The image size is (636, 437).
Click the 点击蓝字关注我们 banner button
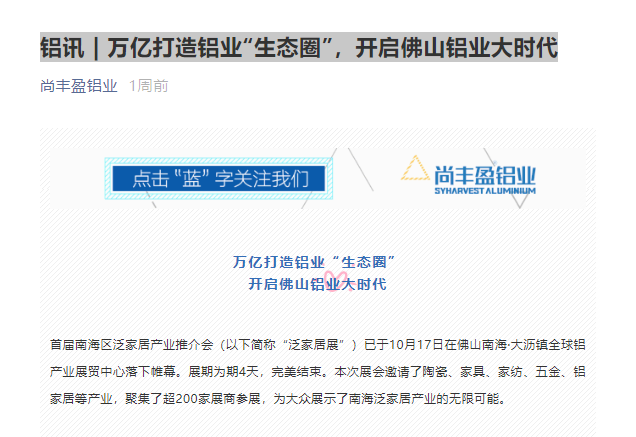point(219,179)
